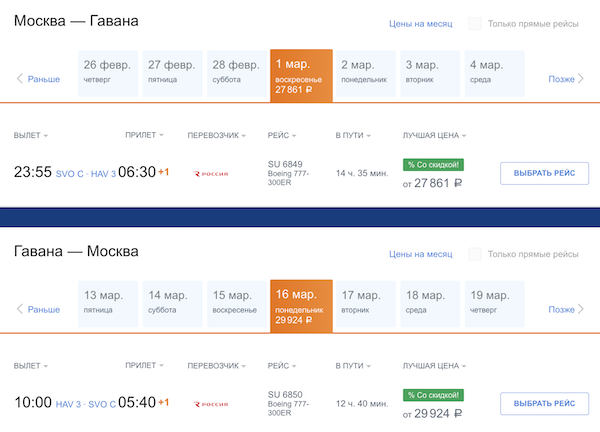Enable direct flights only for Havana–Moscow
Image resolution: width=600 pixels, height=432 pixels.
pyautogui.click(x=476, y=254)
